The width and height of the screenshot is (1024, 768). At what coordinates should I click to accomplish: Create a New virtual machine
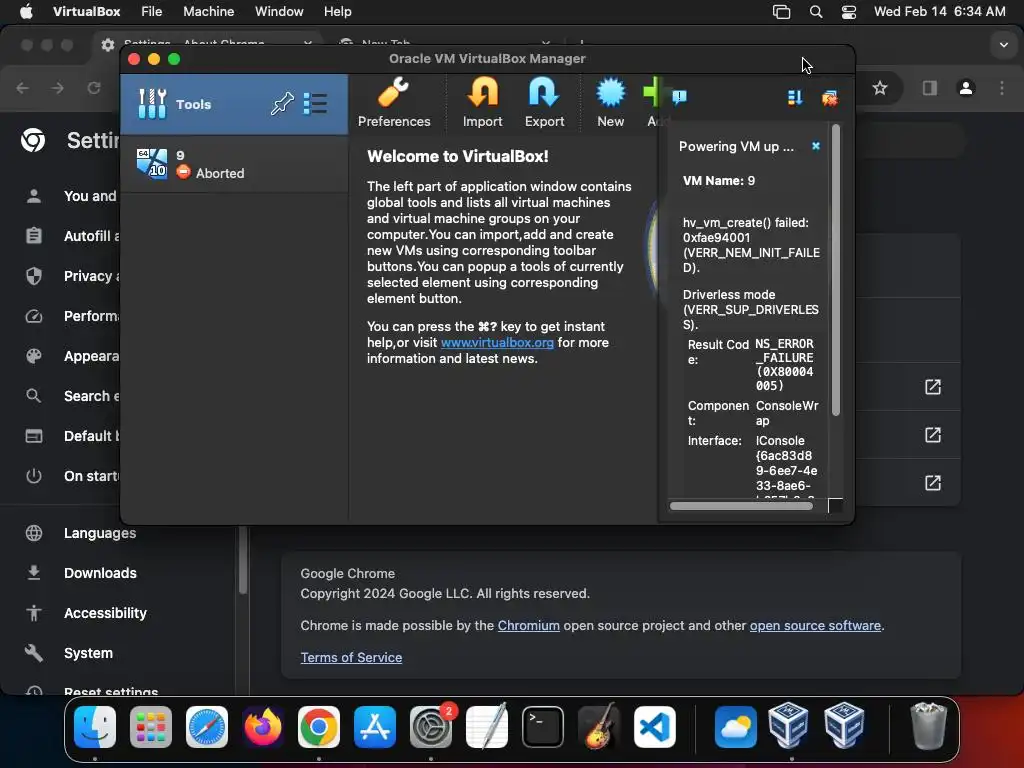tap(611, 103)
